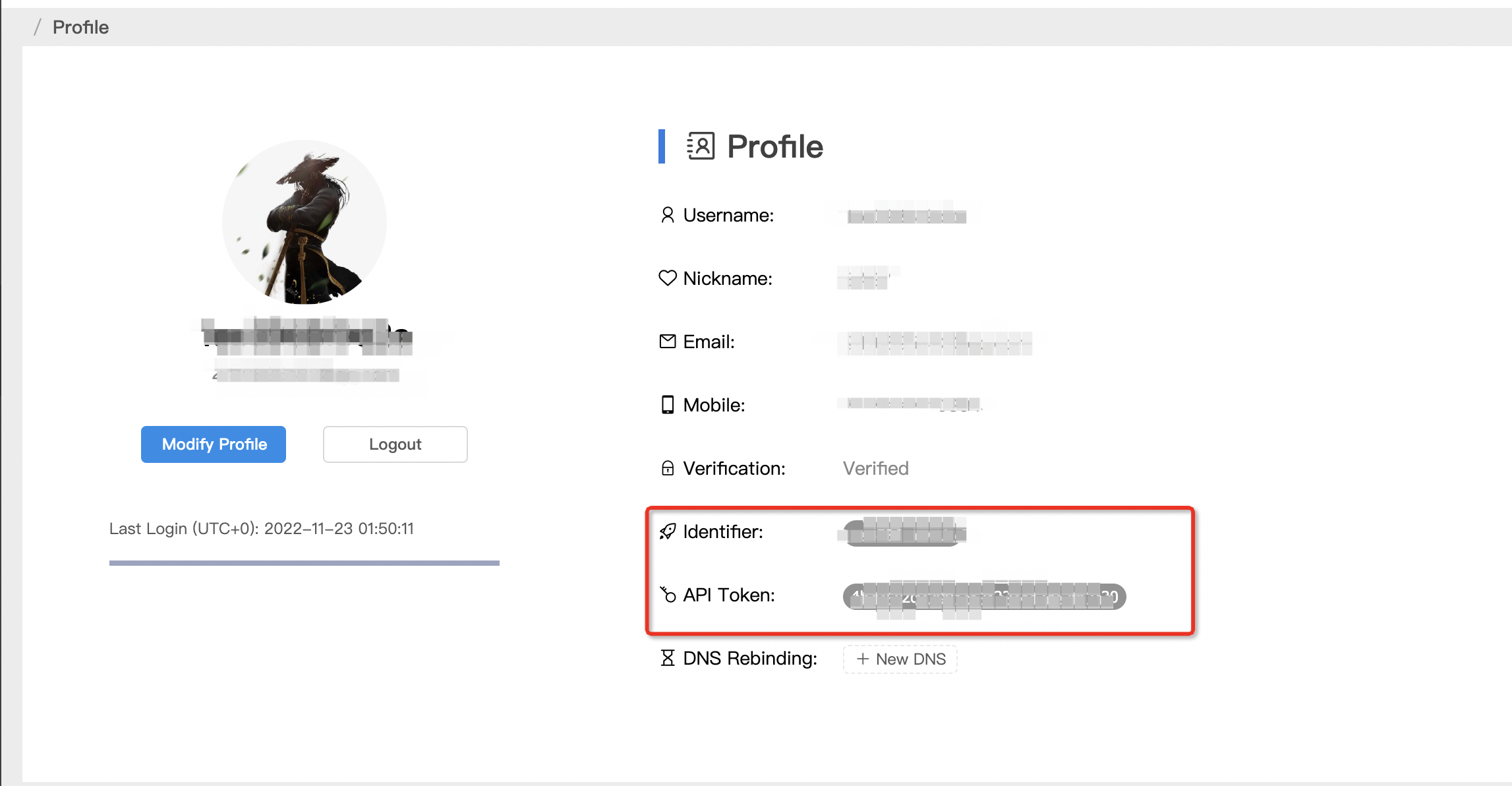Click the rocket icon beside Identifier
The height and width of the screenshot is (786, 1512).
click(667, 531)
